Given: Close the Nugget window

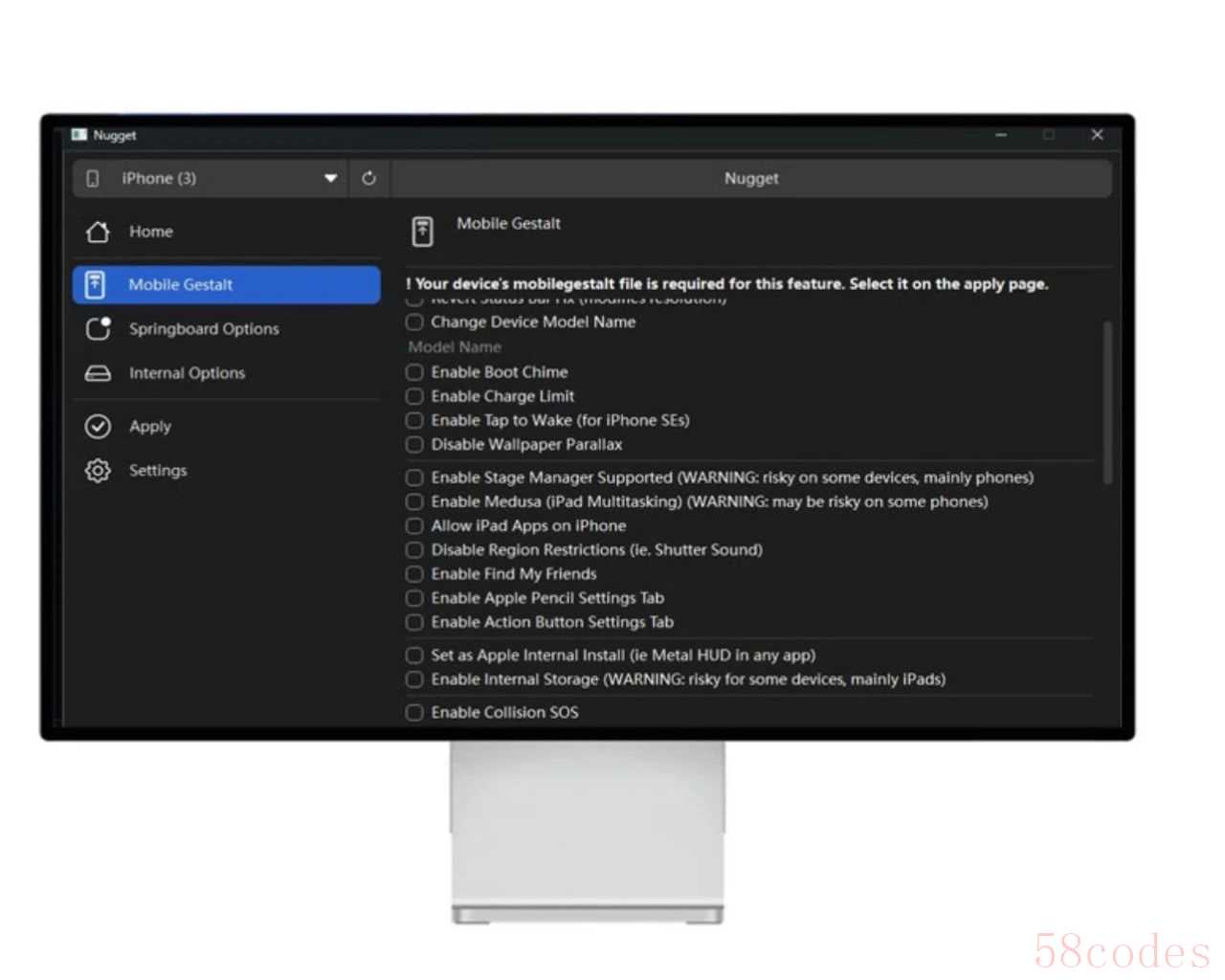Looking at the screenshot, I should [x=1097, y=135].
